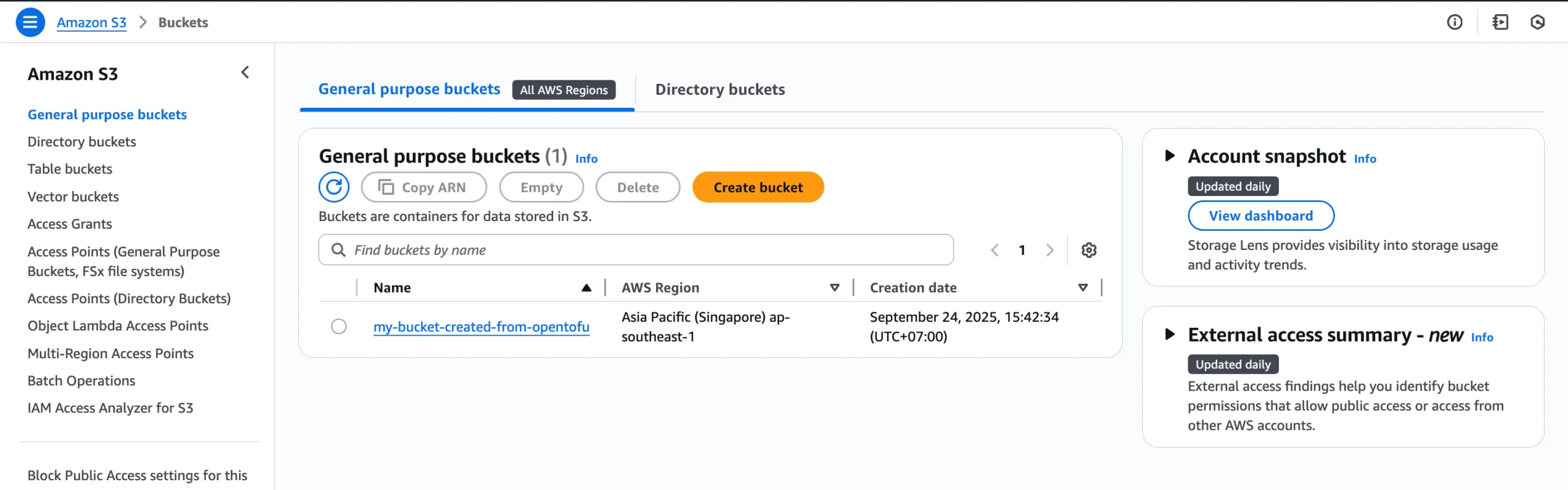Screen dimensions: 1568x490
Task: Expand External access summary section
Action: (x=1169, y=334)
